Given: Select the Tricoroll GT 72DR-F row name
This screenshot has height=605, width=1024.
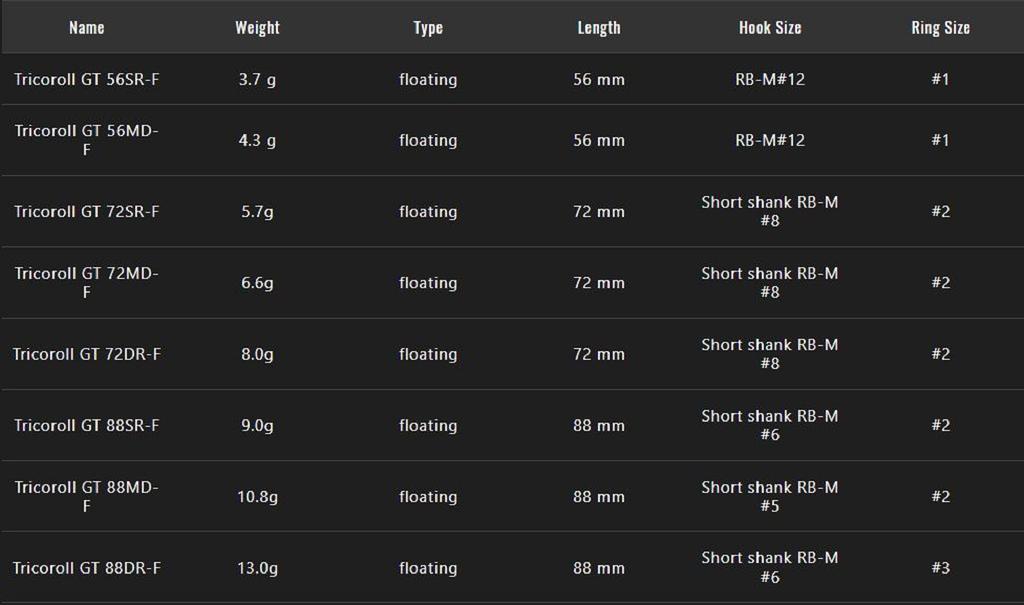Looking at the screenshot, I should point(87,354).
